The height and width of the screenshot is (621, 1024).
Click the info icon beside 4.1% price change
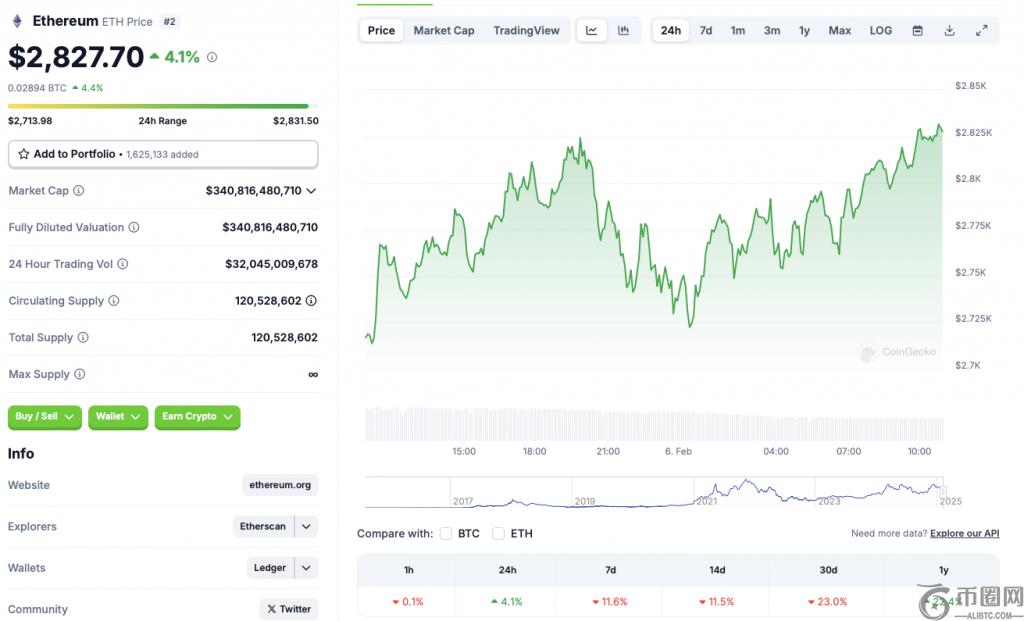point(212,57)
